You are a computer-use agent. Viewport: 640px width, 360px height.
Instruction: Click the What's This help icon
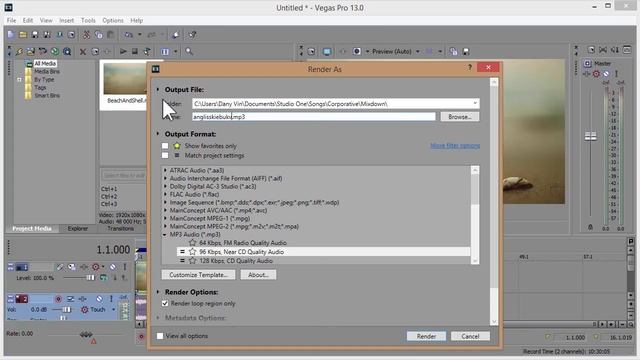192,35
